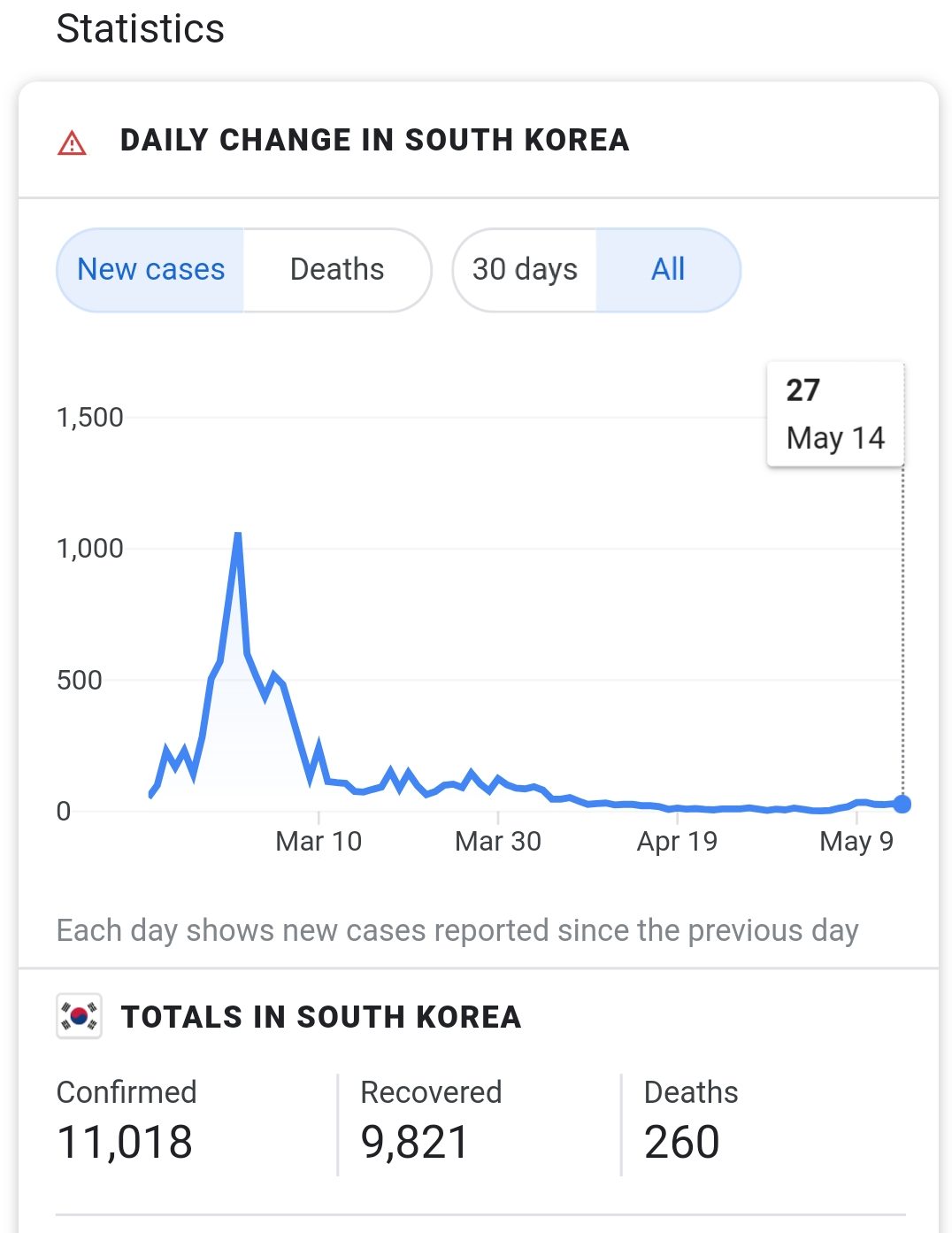The height and width of the screenshot is (1233, 952).
Task: Click the 1,500 y-axis label
Action: 89,417
